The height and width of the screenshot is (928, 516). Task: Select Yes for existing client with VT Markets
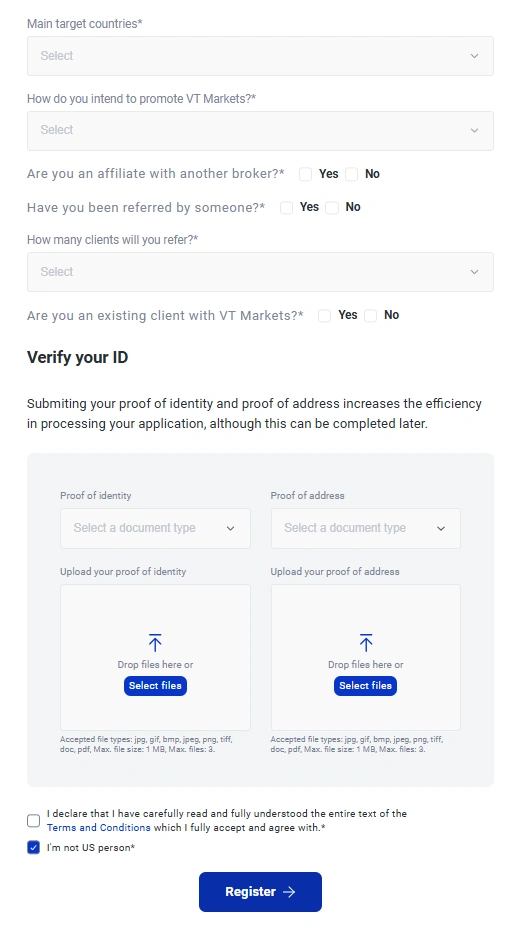click(x=324, y=315)
